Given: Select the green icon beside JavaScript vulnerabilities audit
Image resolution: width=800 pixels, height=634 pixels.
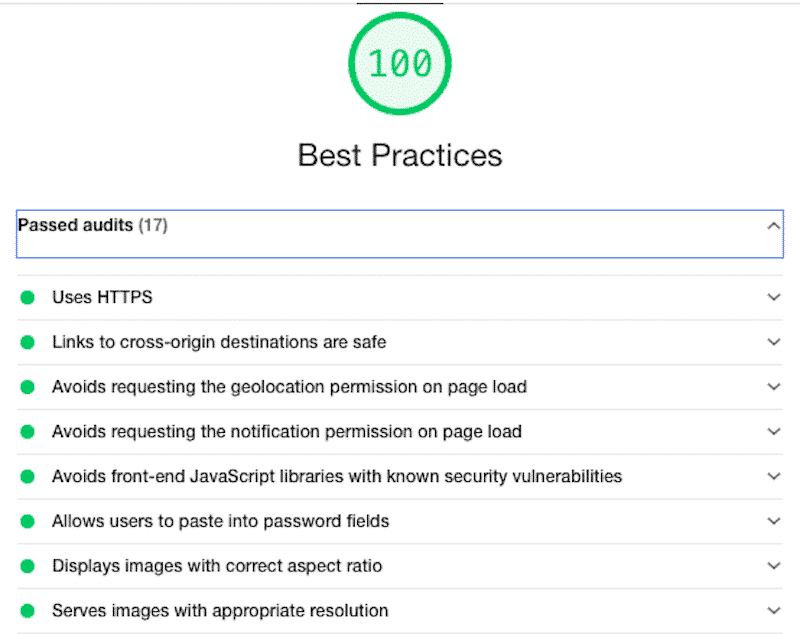Looking at the screenshot, I should tap(27, 476).
